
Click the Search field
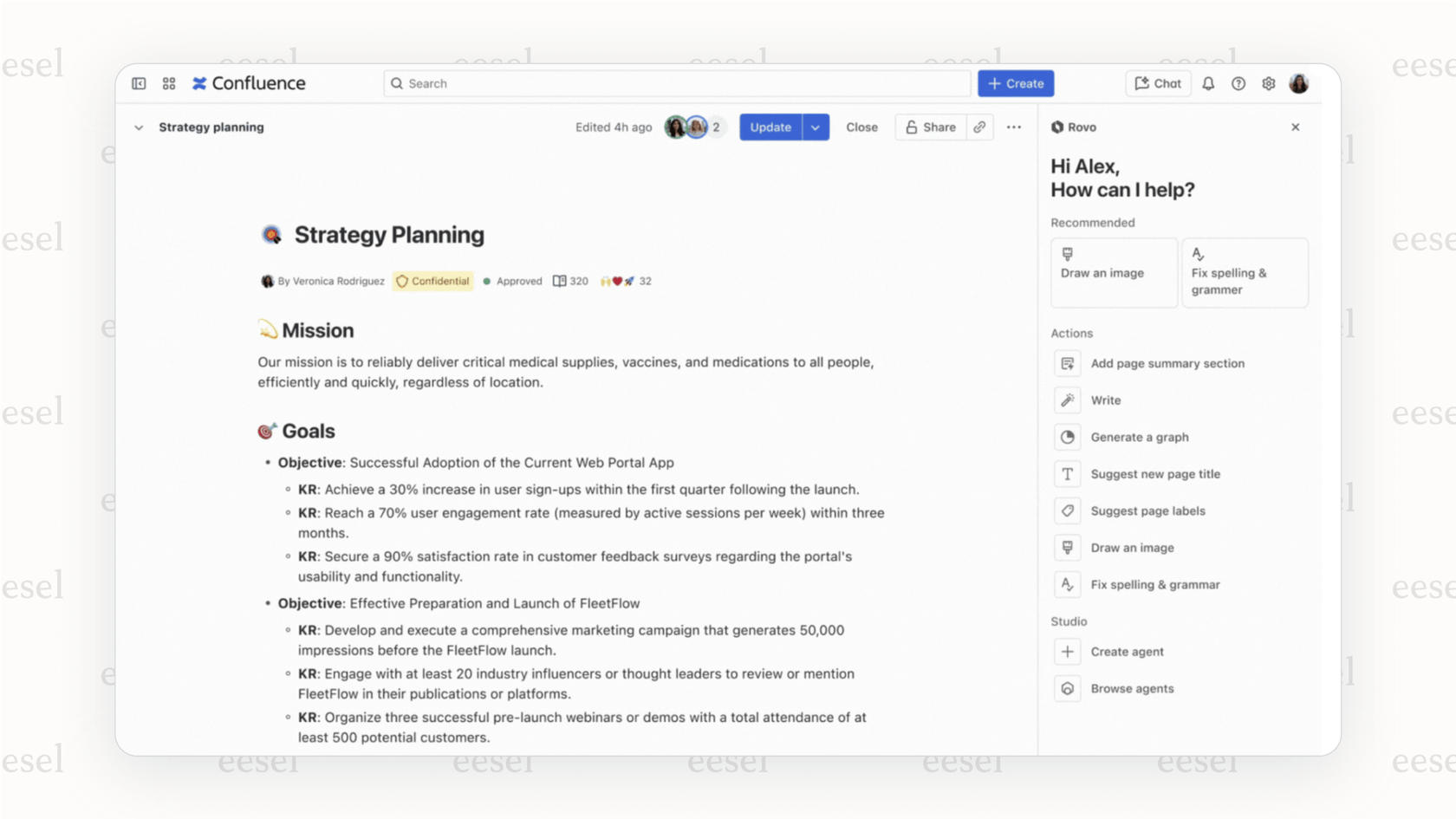[676, 83]
